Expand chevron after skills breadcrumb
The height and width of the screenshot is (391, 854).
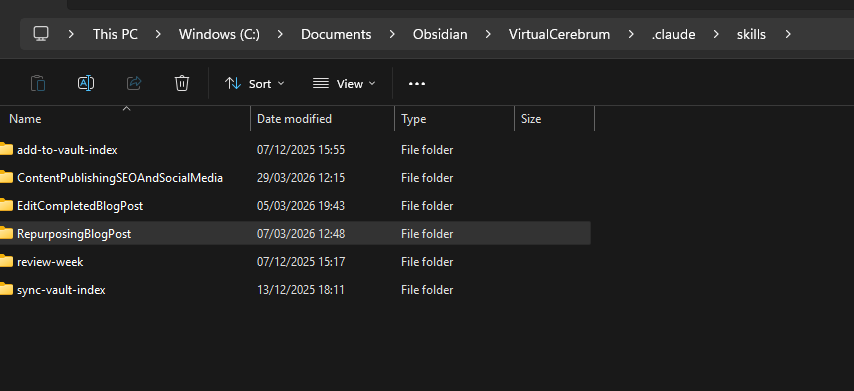click(788, 34)
